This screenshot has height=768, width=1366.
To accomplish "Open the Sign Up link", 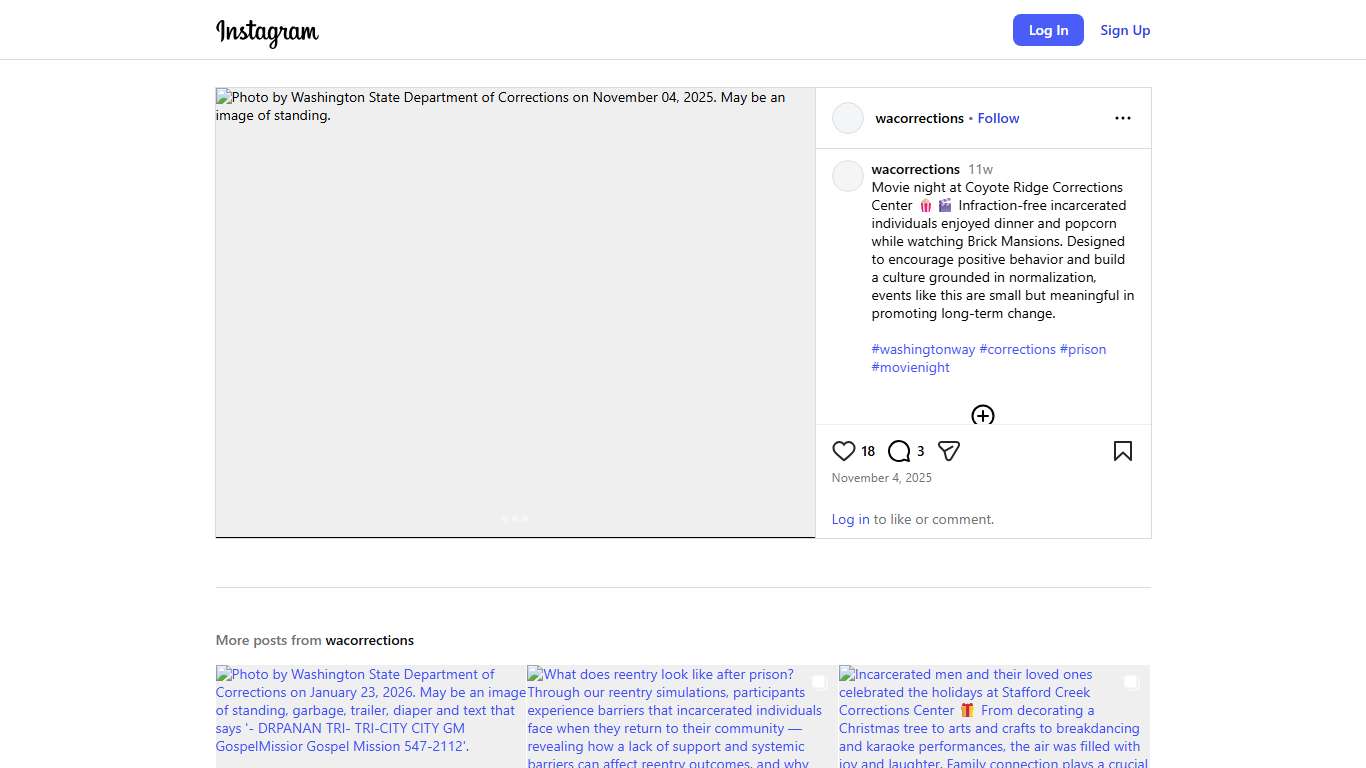I will [x=1125, y=30].
